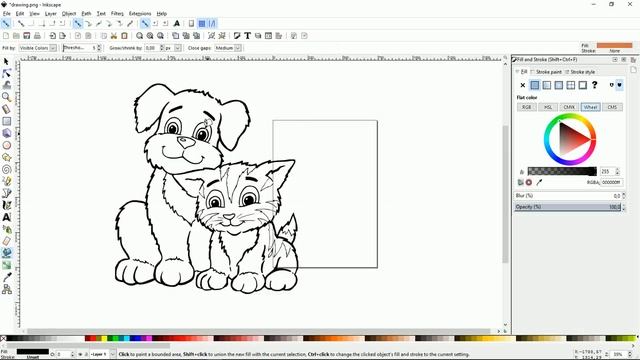This screenshot has width=640, height=360.
Task: Click the alpha A slider bar
Action: click(562, 171)
